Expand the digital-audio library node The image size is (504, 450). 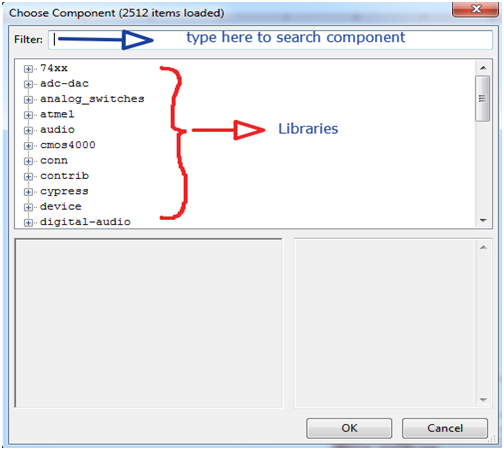(28, 223)
